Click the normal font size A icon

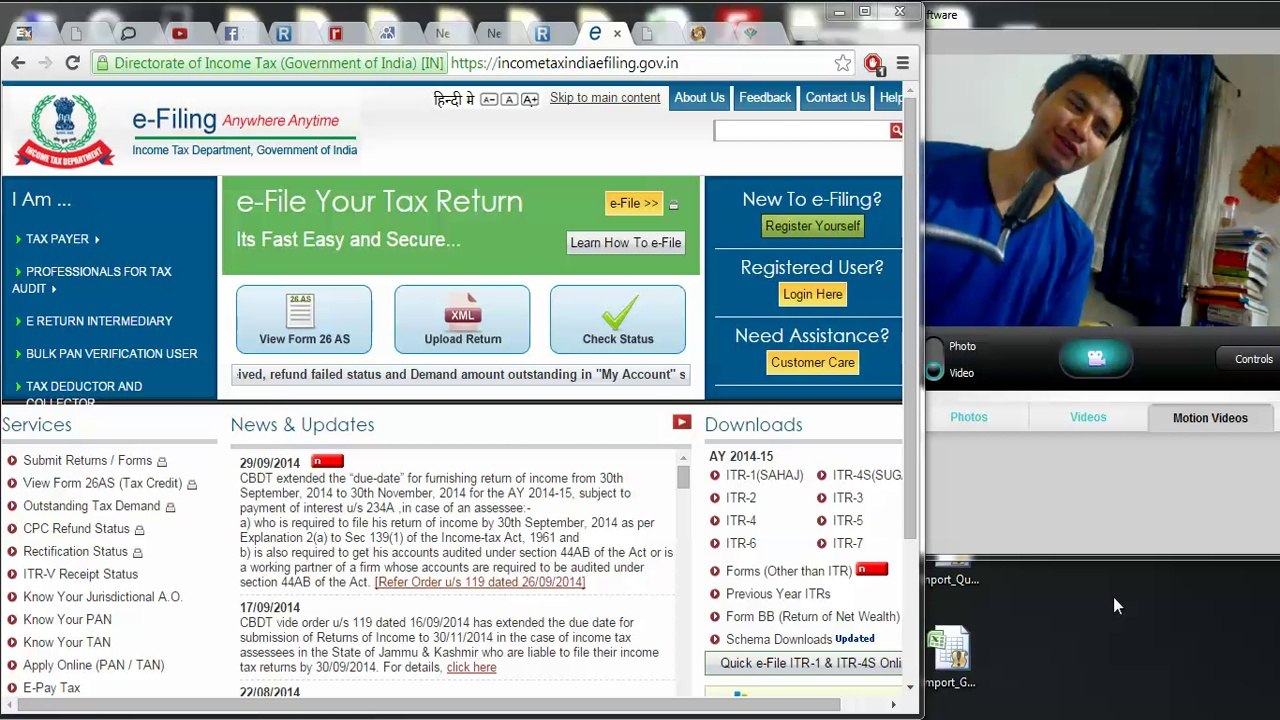509,99
